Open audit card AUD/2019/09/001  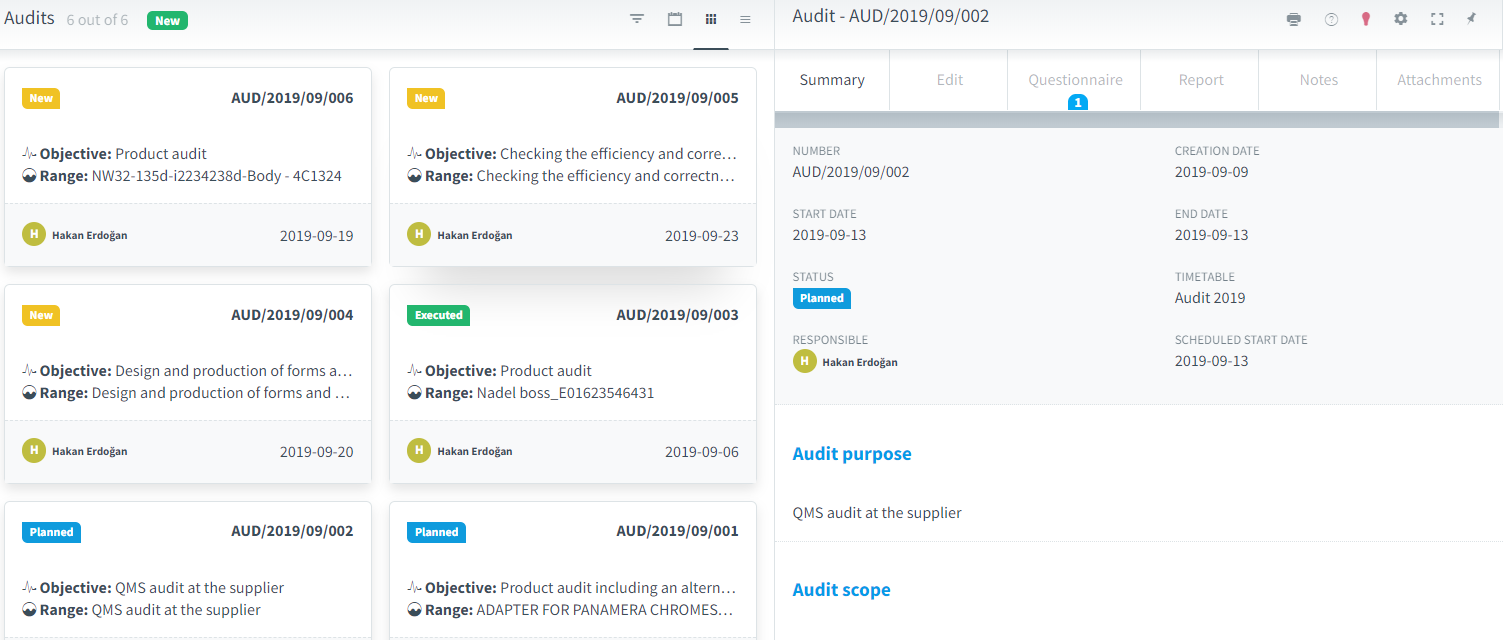(573, 571)
